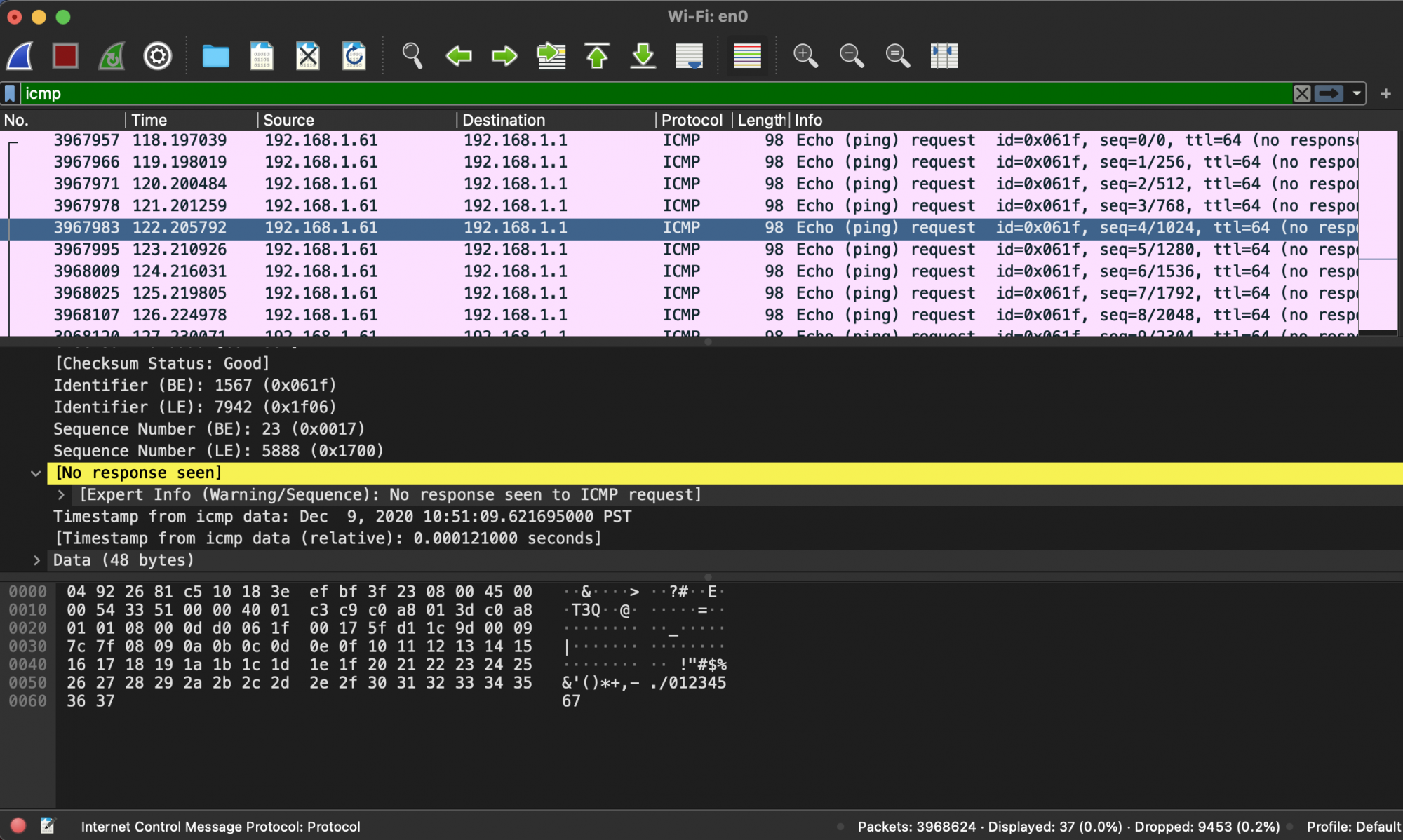Click the Find a packet magnifier icon
Viewport: 1403px width, 840px height.
412,55
